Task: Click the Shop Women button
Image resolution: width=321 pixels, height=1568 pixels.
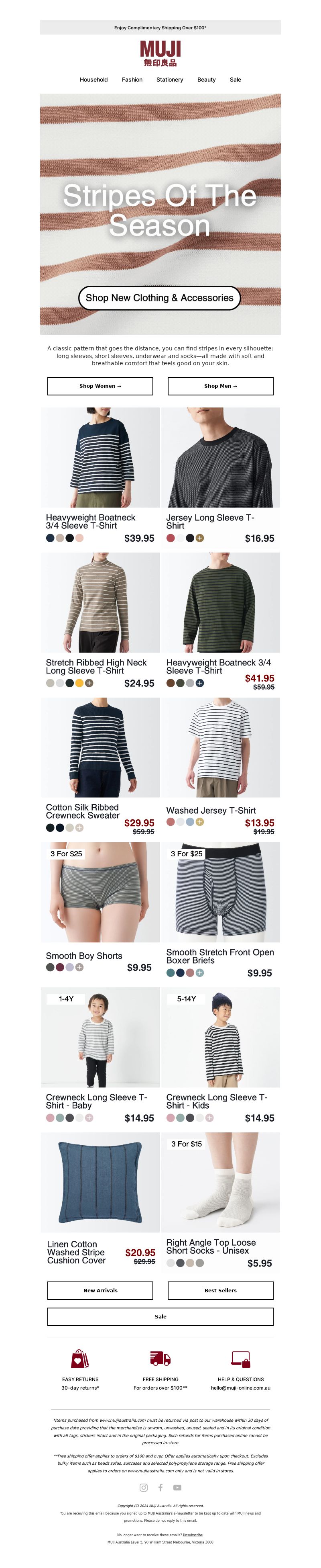Action: (100, 386)
